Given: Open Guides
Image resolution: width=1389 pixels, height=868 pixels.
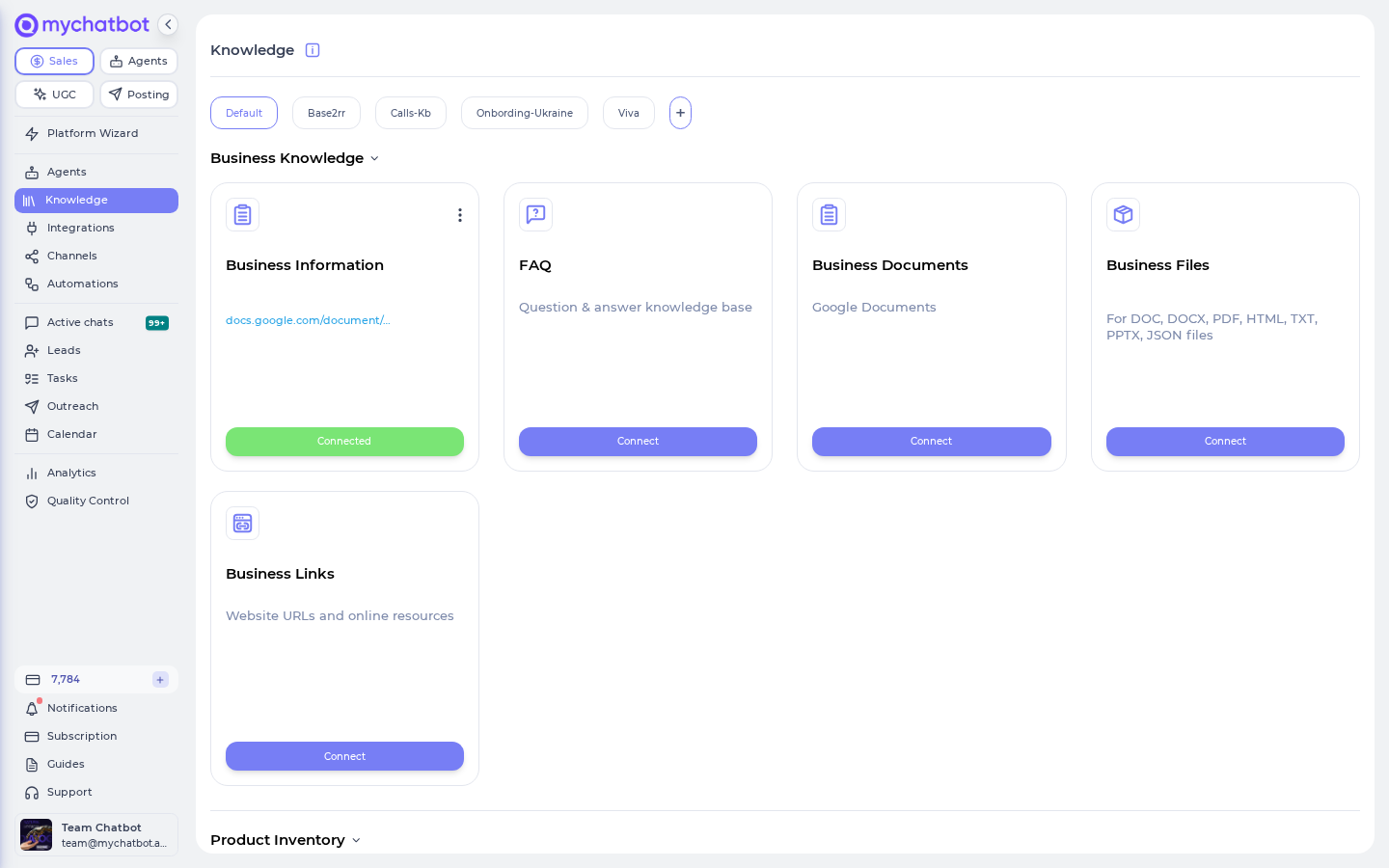Looking at the screenshot, I should pos(96,765).
